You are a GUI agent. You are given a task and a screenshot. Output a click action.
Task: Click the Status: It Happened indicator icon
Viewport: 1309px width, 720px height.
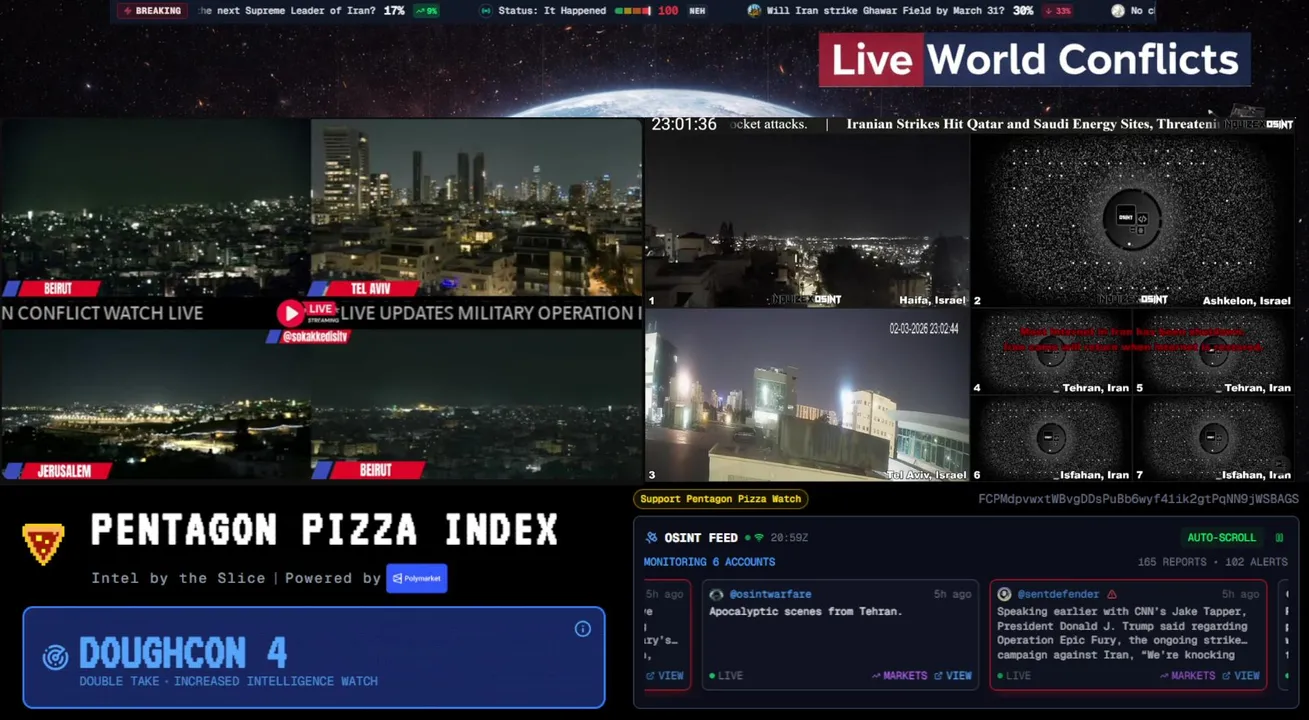(486, 11)
